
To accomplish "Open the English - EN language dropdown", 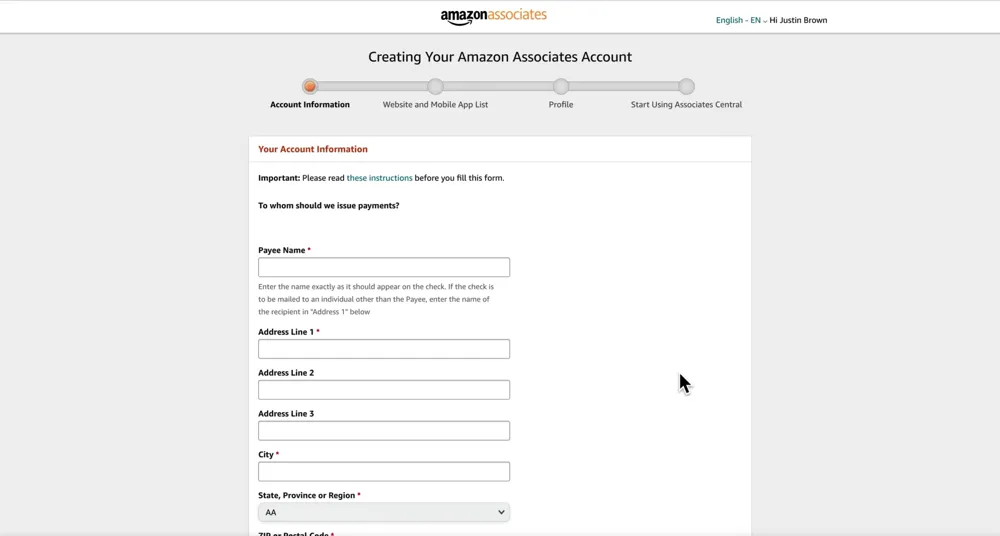I will click(741, 20).
